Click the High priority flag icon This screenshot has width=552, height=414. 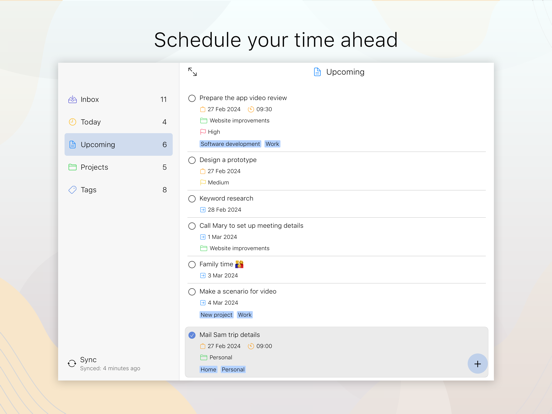pos(203,132)
